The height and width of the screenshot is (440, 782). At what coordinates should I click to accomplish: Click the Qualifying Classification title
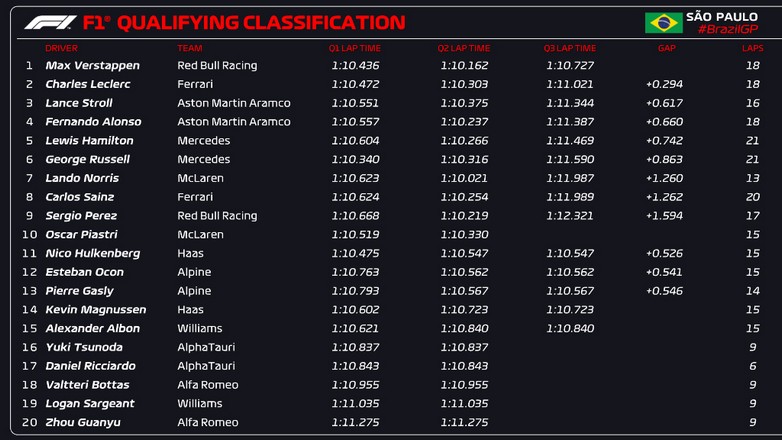pyautogui.click(x=261, y=22)
